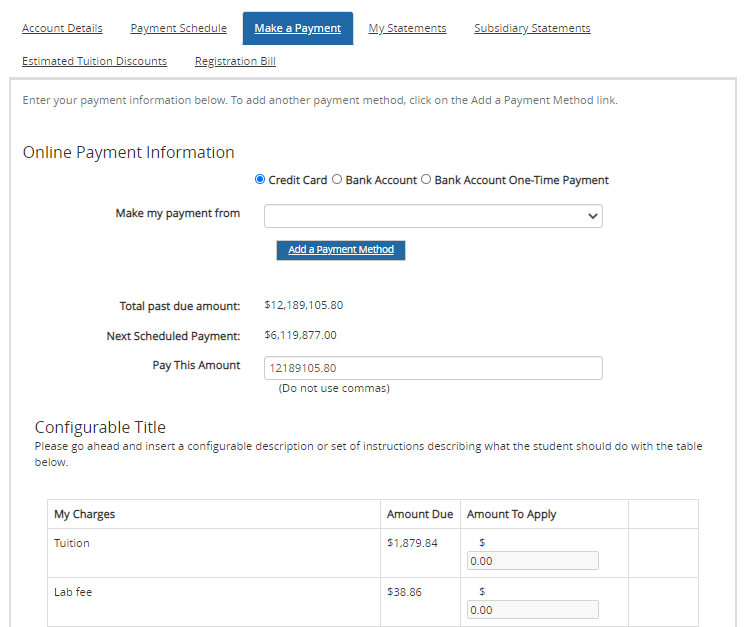
Task: Click the Tuition Amount To Apply field
Action: tap(532, 561)
